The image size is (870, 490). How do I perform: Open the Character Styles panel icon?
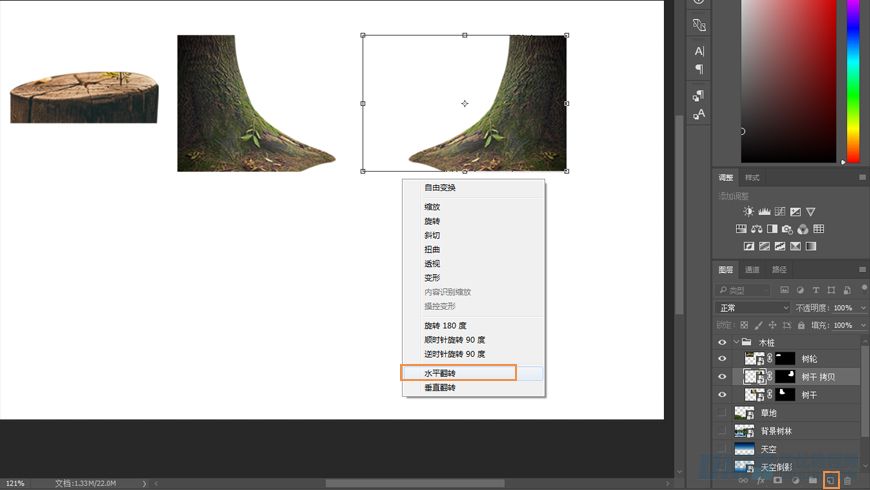[x=699, y=114]
